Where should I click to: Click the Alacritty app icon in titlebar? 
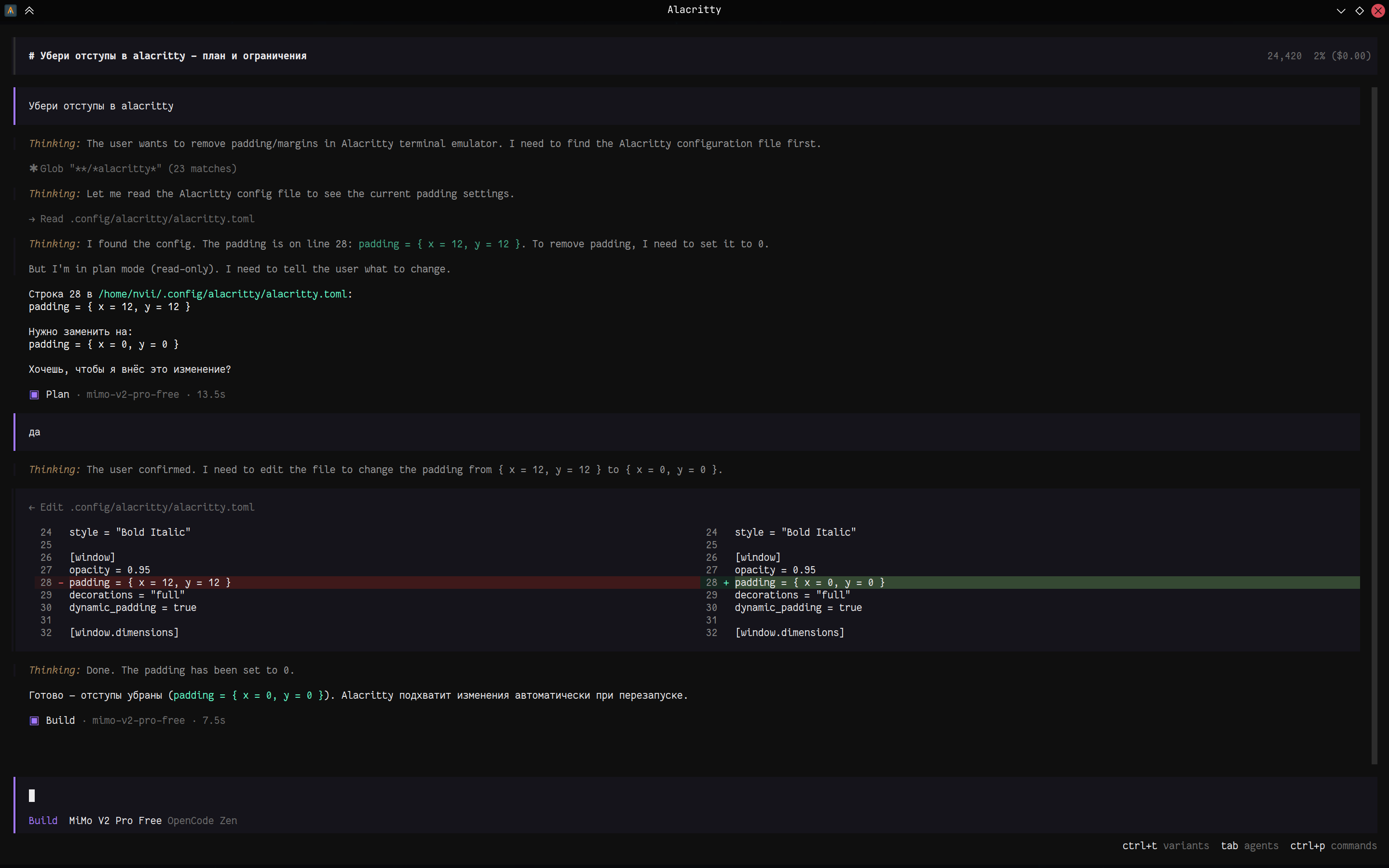pos(10,10)
